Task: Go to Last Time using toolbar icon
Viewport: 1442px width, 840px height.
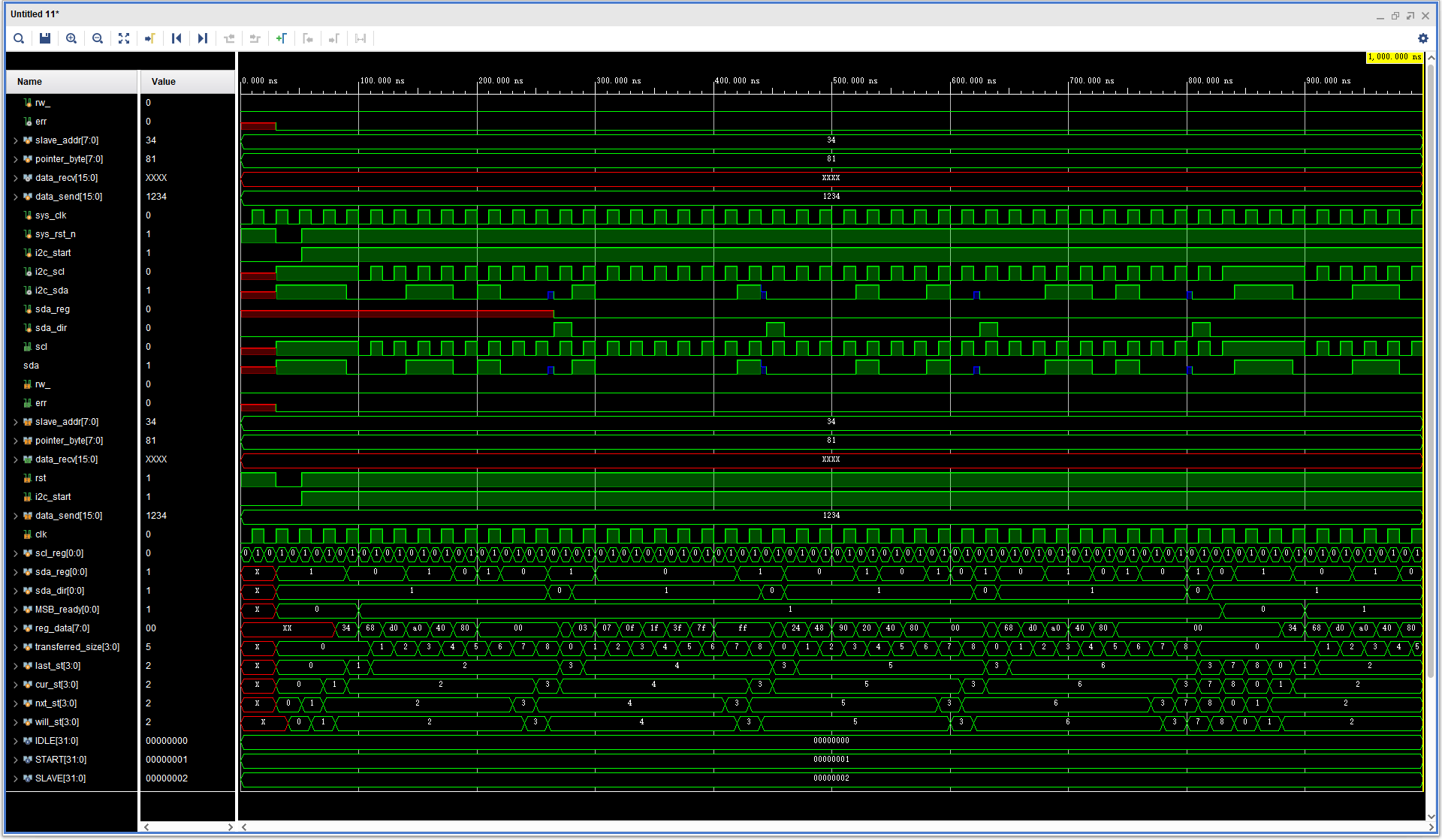Action: [203, 38]
